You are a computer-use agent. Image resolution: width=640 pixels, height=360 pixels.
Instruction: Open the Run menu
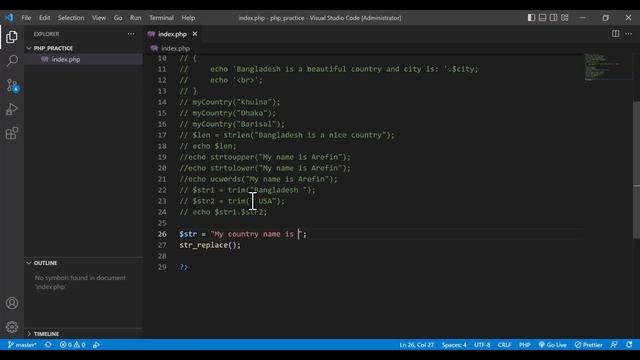click(136, 18)
